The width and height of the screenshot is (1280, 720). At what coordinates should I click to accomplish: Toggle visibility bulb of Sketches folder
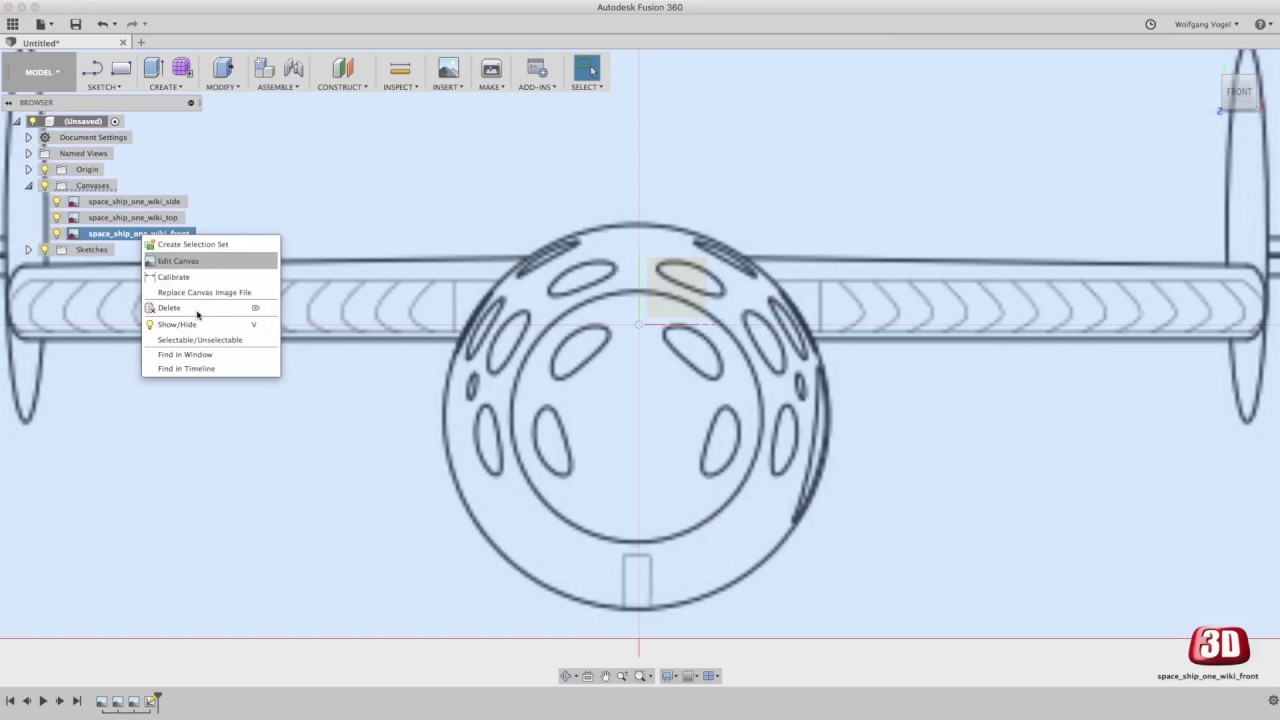(x=45, y=250)
